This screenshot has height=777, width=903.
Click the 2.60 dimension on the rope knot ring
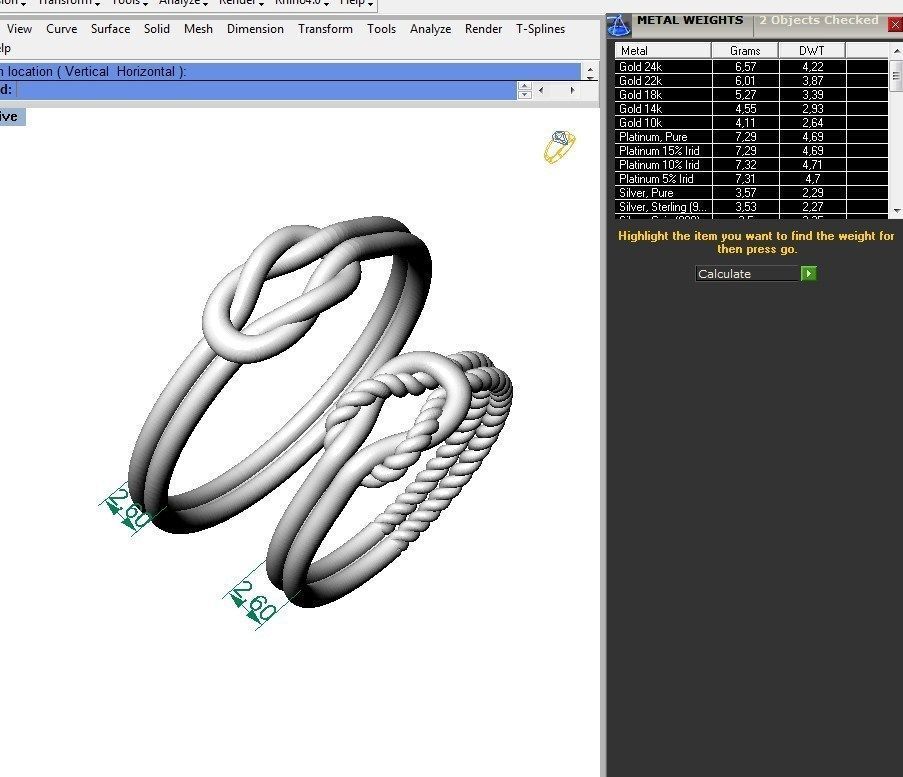(254, 601)
